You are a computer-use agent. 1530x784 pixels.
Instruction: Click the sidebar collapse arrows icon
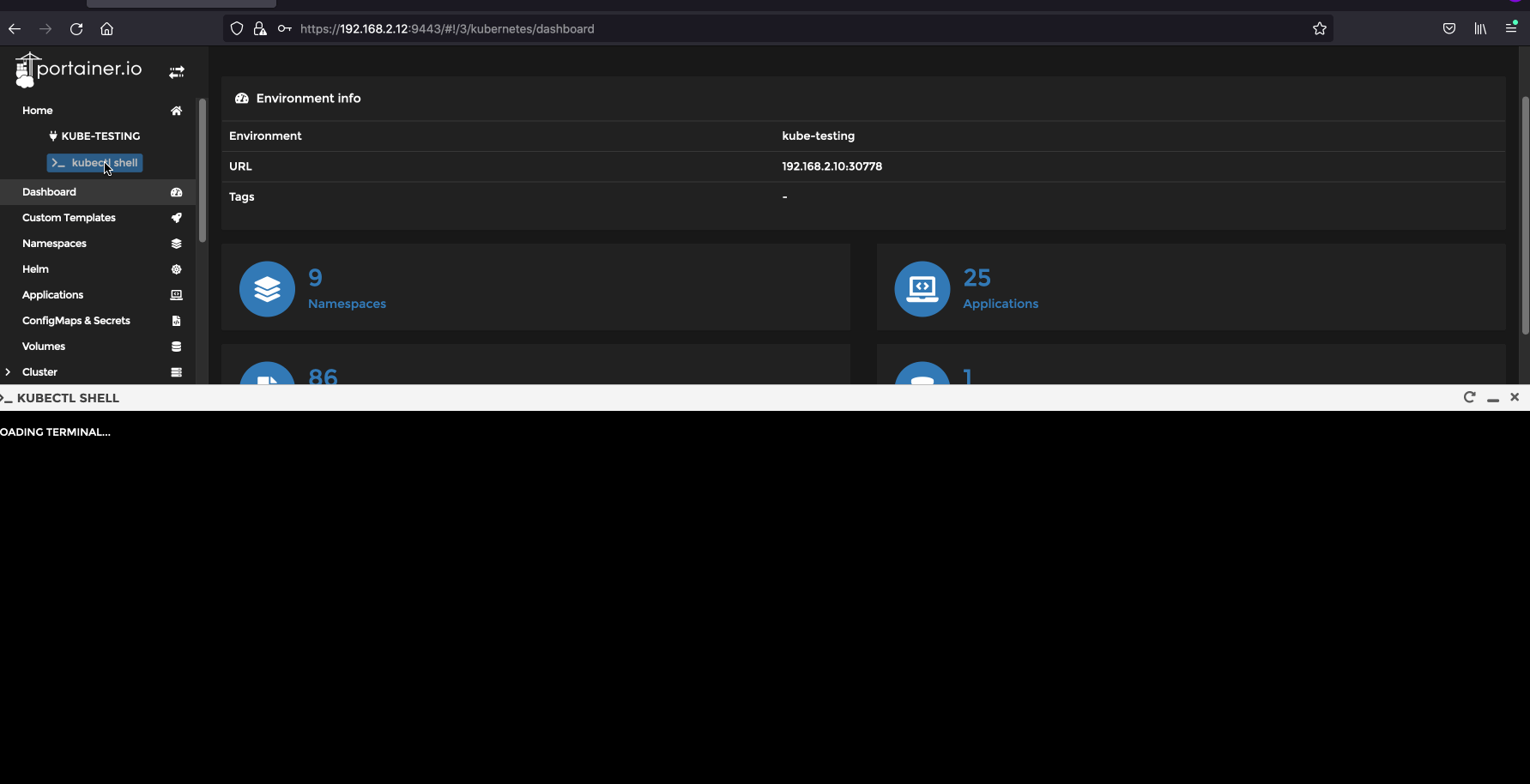coord(176,72)
